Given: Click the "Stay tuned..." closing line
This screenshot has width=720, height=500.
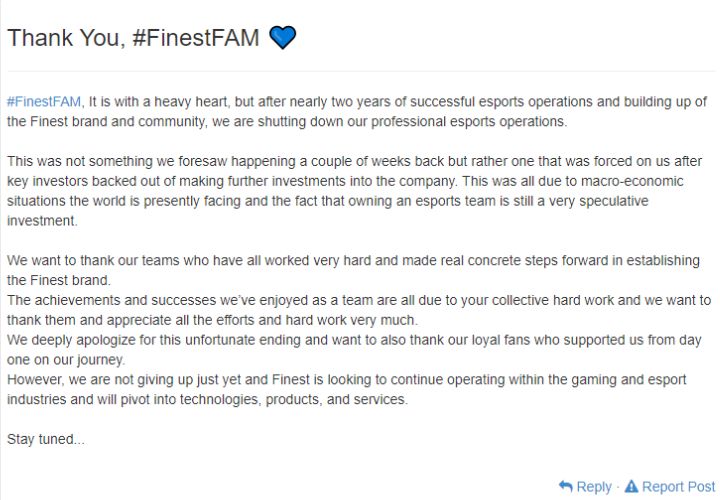Looking at the screenshot, I should 46,439.
